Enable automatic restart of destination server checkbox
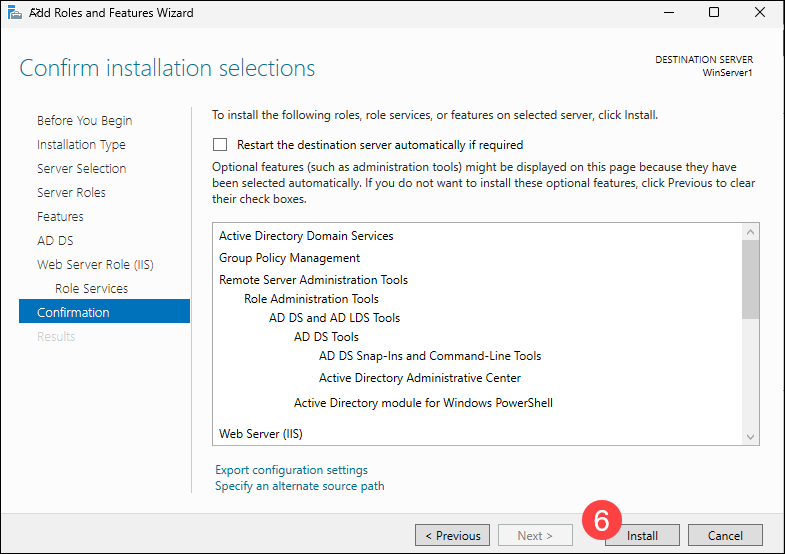Image resolution: width=785 pixels, height=554 pixels. click(x=220, y=145)
